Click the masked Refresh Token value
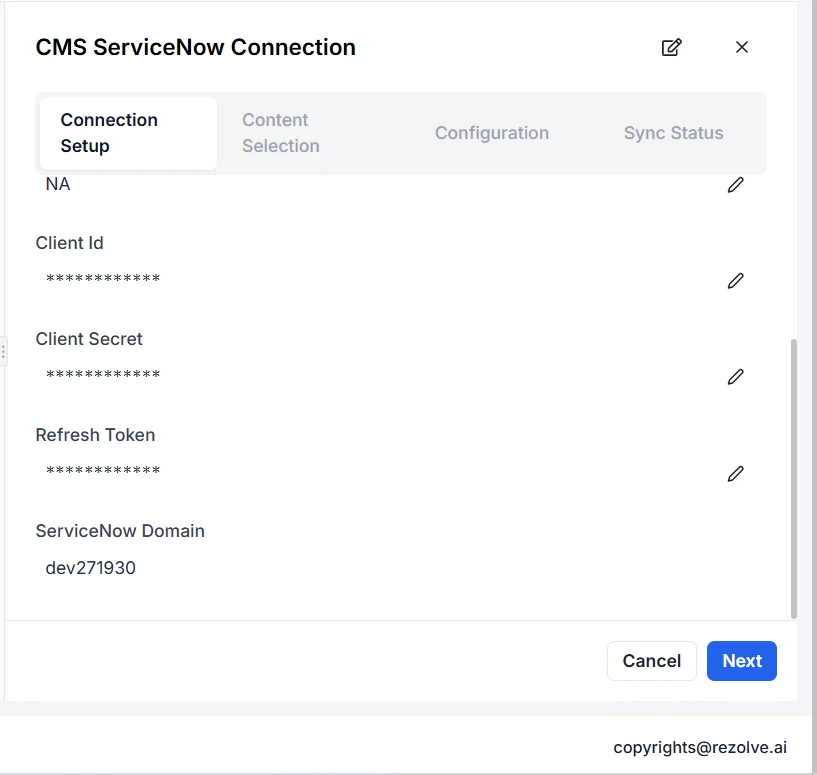Viewport: 817px width, 775px height. (103, 472)
